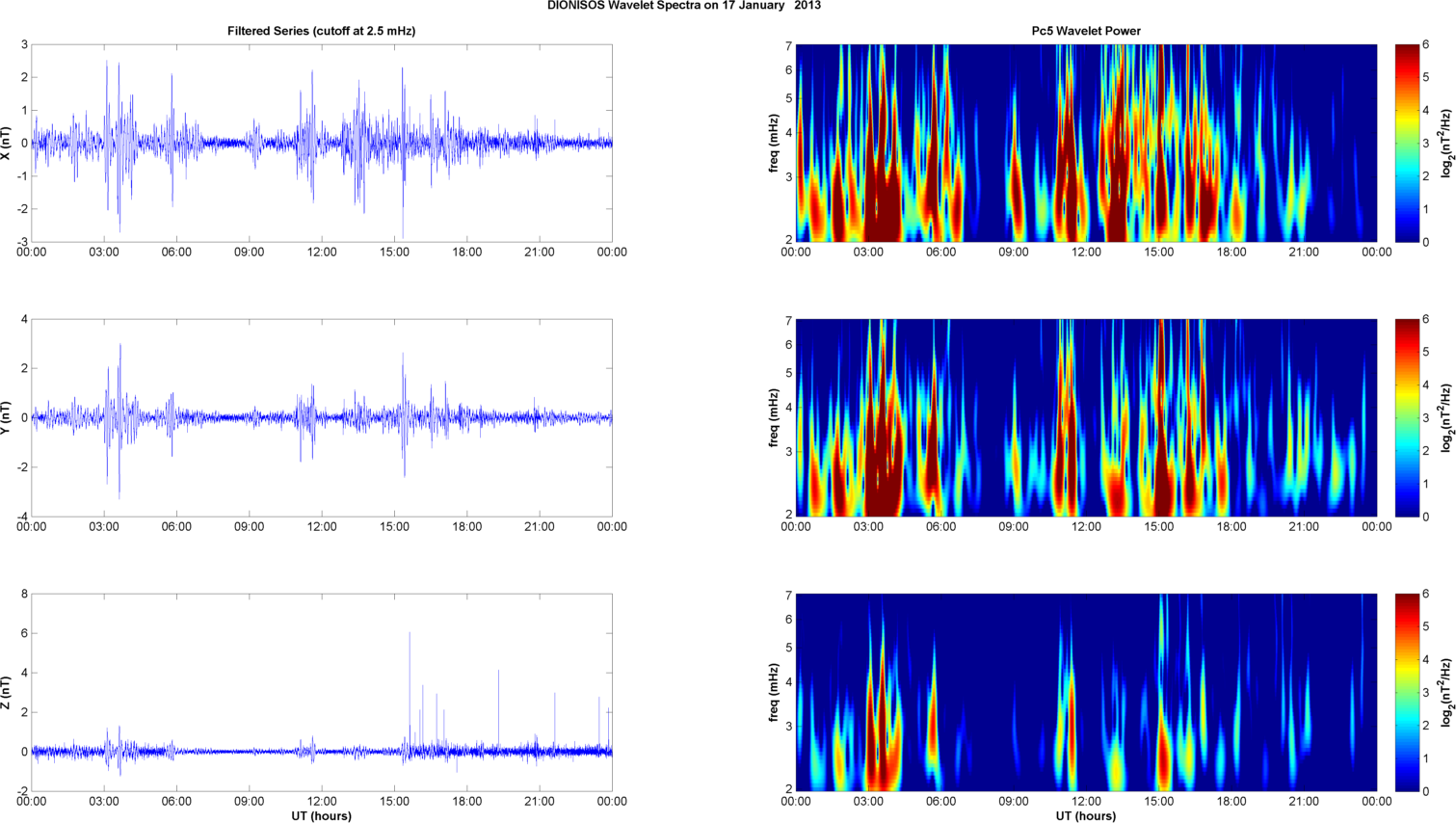Click the 8 tick on the Z (nT) axis
1456x823 pixels.
pyautogui.click(x=25, y=594)
